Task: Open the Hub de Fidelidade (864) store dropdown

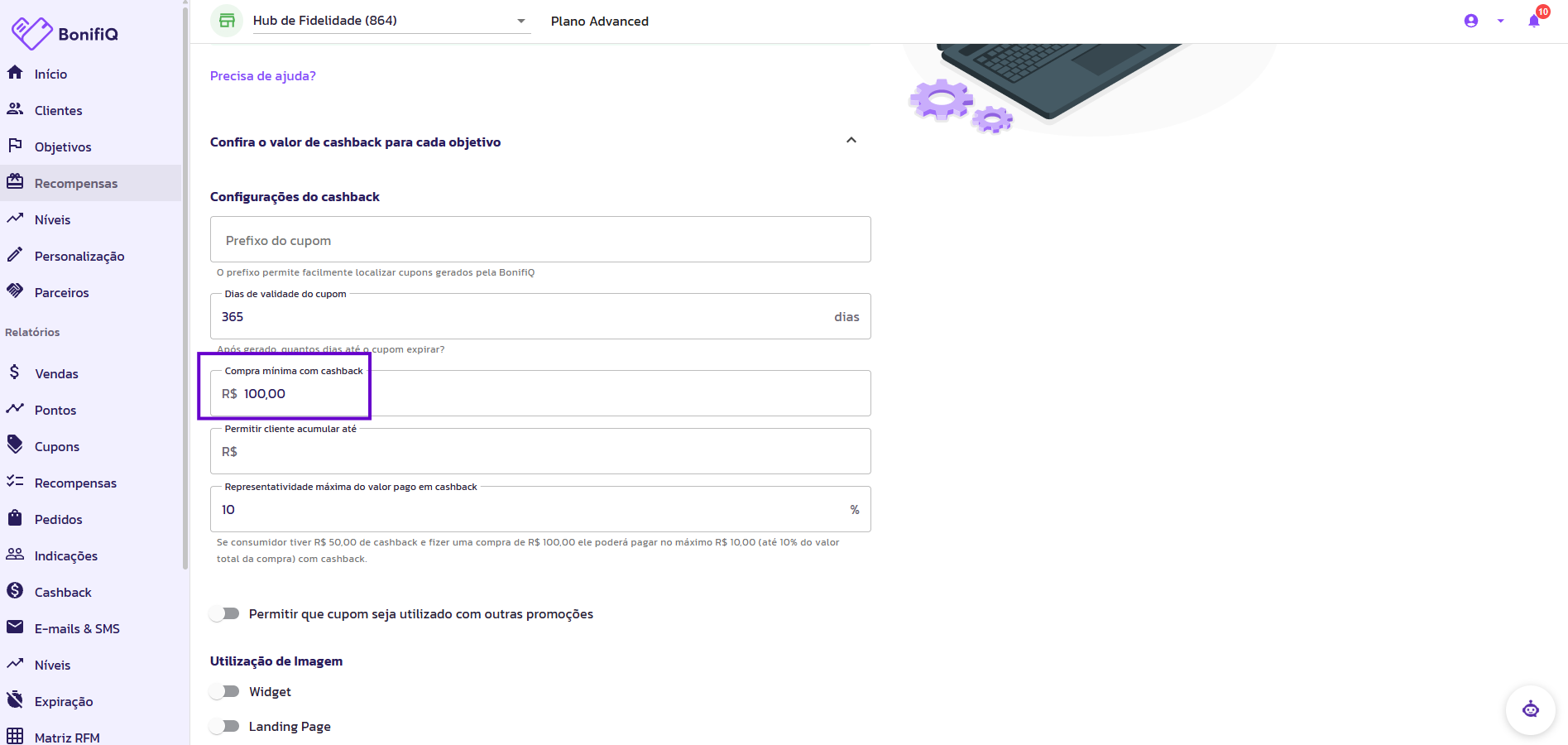Action: click(391, 21)
